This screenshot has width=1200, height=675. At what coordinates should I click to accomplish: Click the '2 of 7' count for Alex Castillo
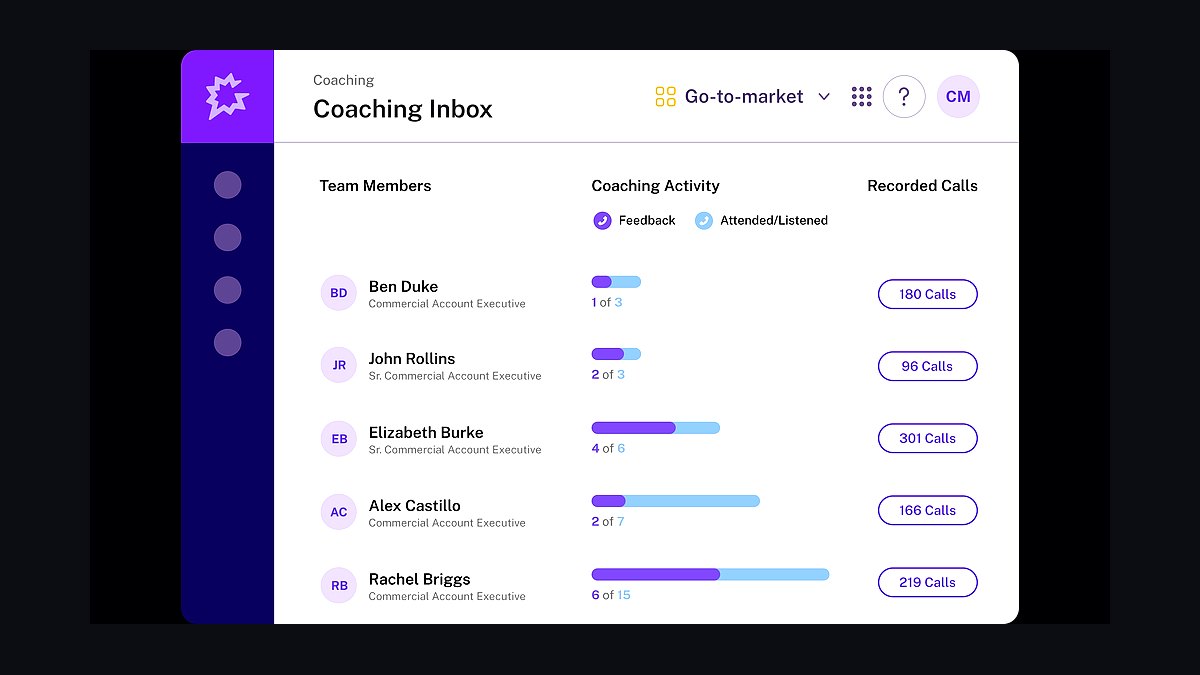point(608,521)
